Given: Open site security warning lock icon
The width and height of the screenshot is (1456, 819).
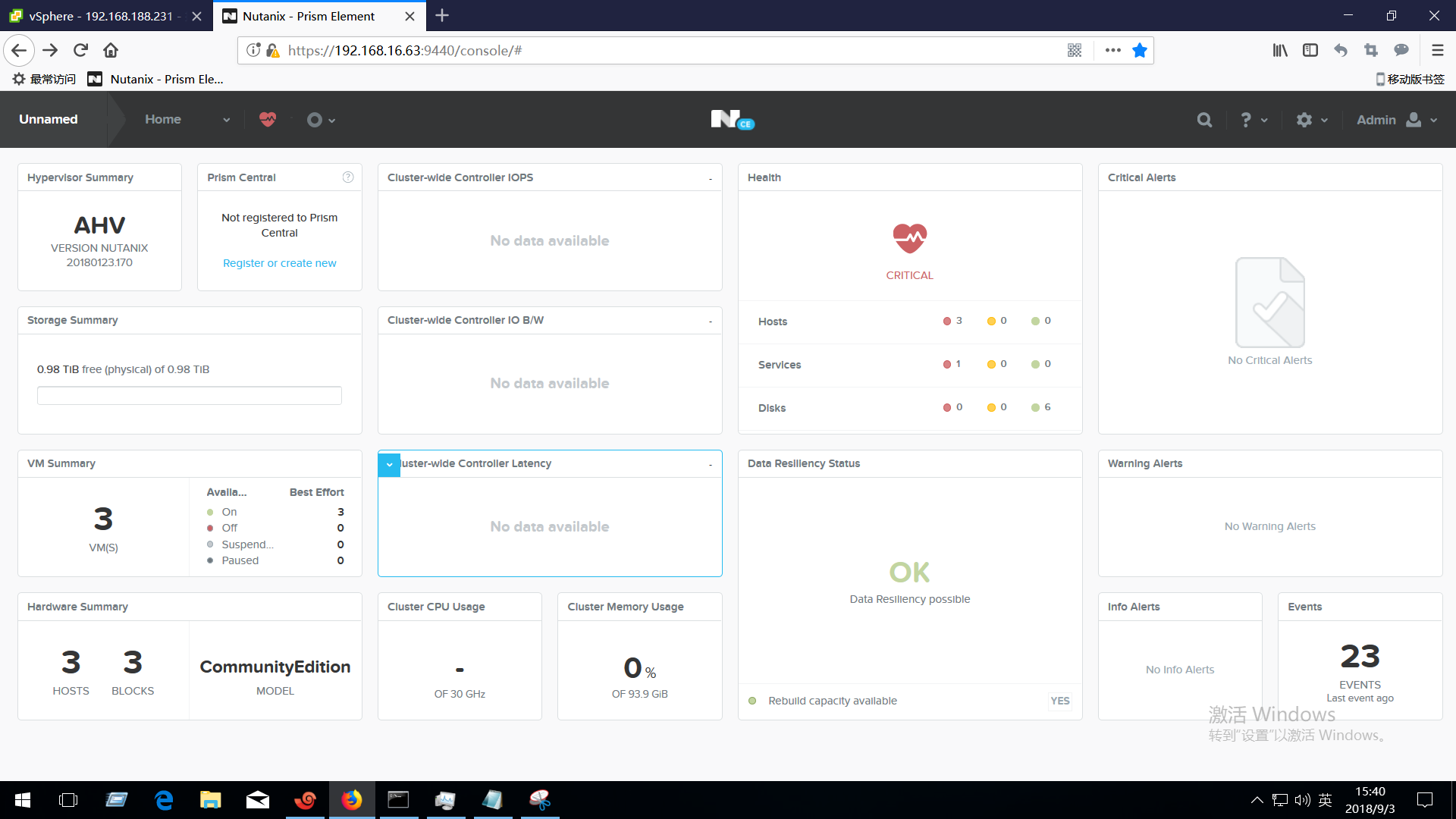Looking at the screenshot, I should click(x=272, y=50).
